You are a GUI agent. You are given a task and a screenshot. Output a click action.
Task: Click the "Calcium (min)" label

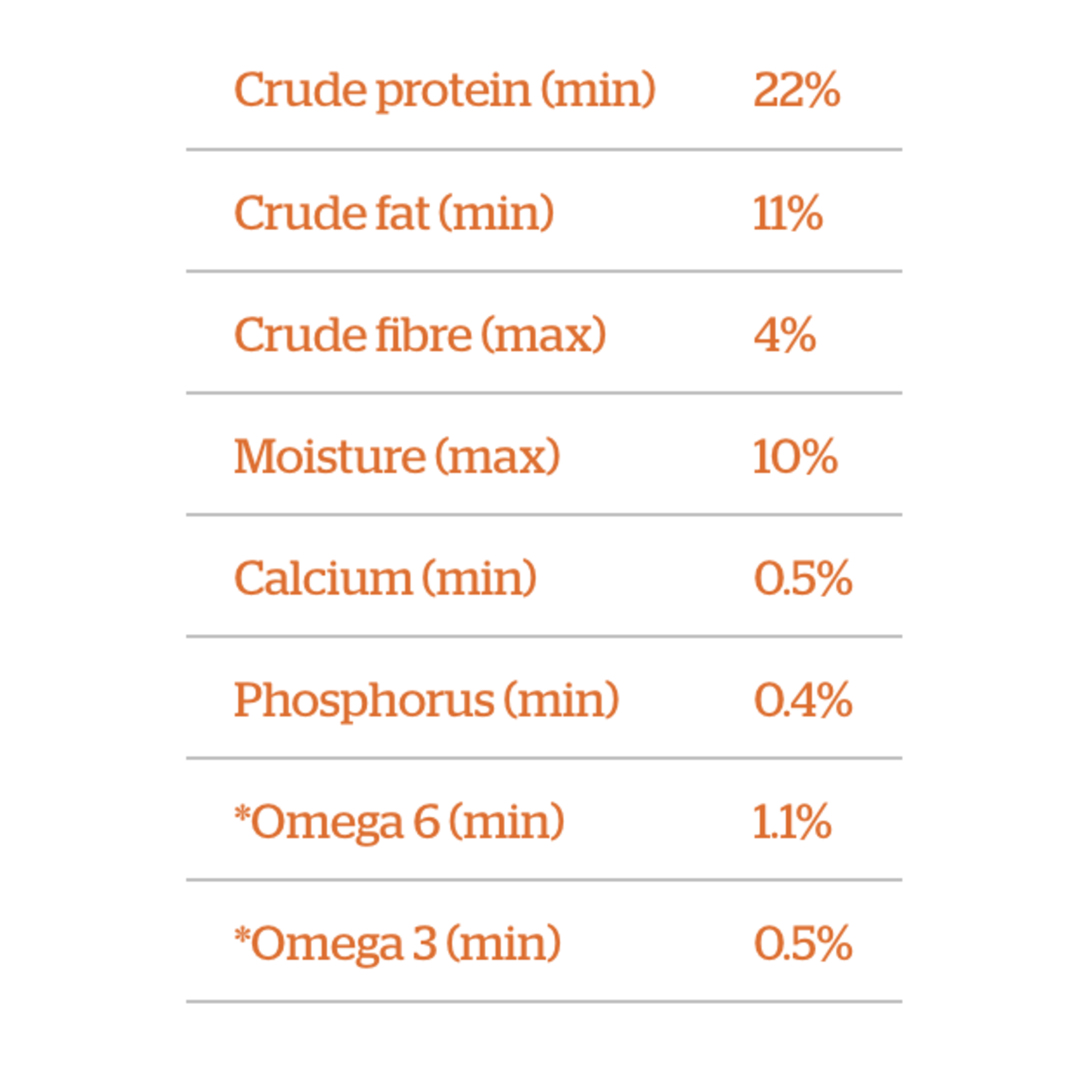[x=385, y=578]
